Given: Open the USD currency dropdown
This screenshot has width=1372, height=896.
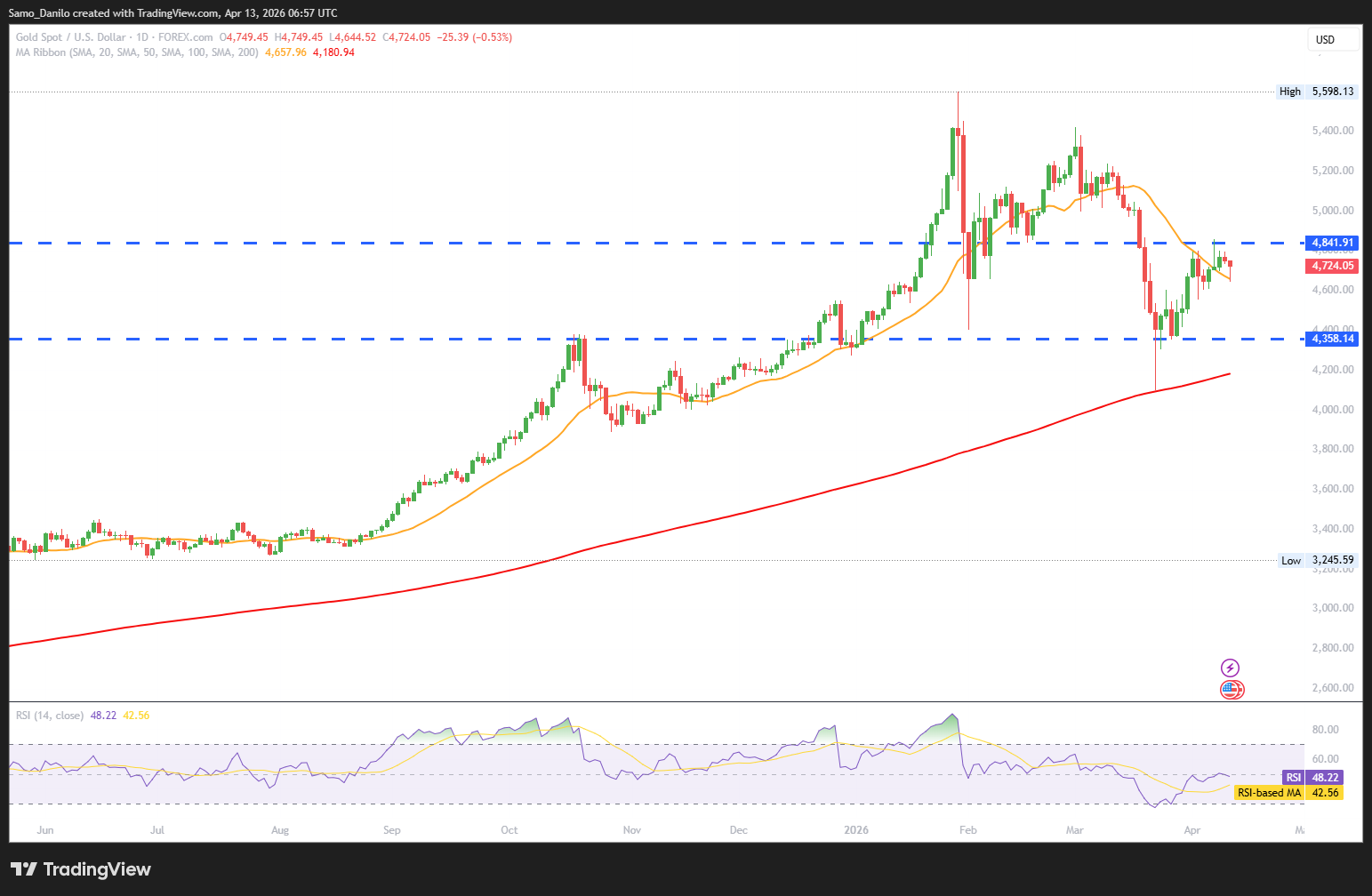Looking at the screenshot, I should [x=1332, y=40].
